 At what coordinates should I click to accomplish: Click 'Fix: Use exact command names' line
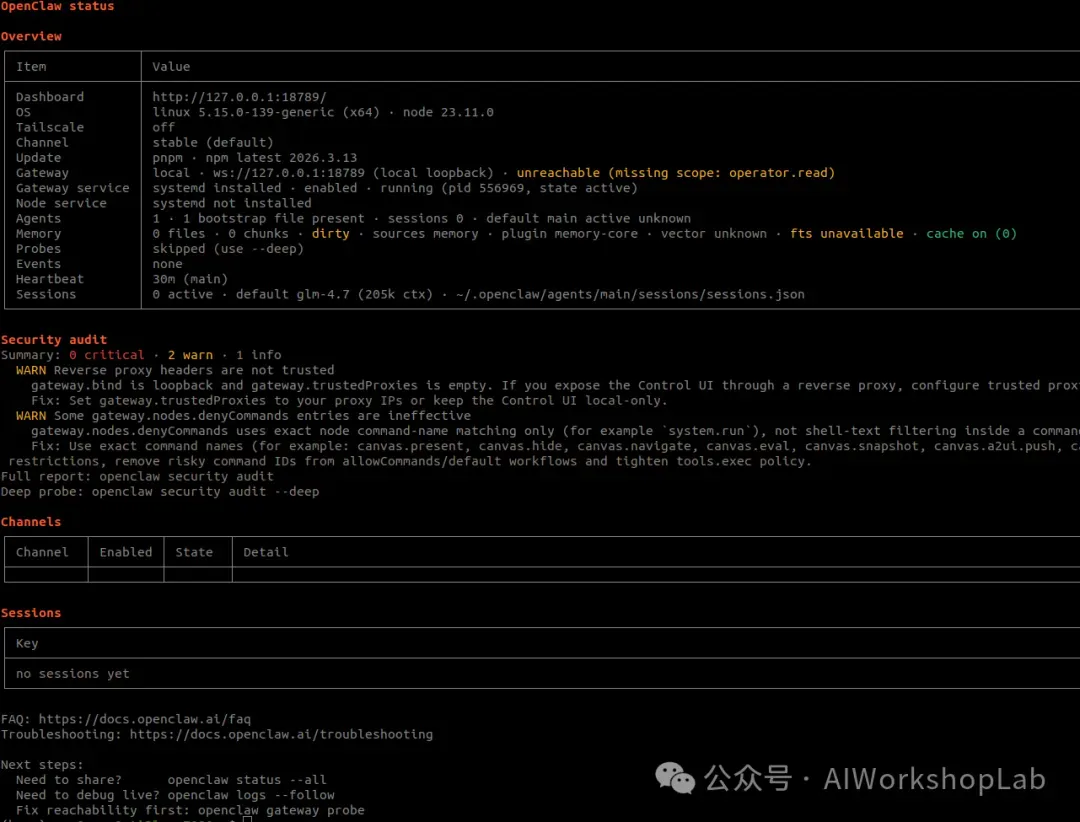[555, 446]
